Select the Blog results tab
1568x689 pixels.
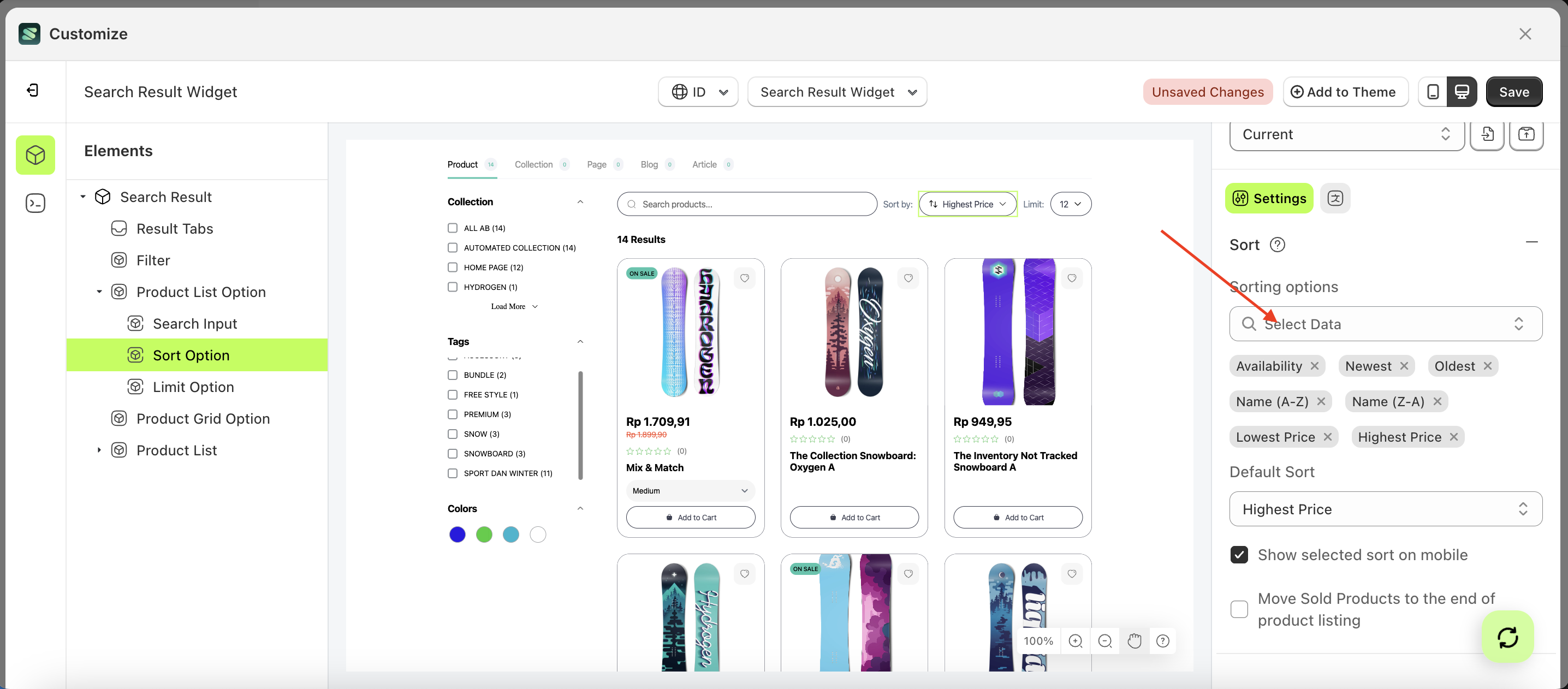click(649, 164)
